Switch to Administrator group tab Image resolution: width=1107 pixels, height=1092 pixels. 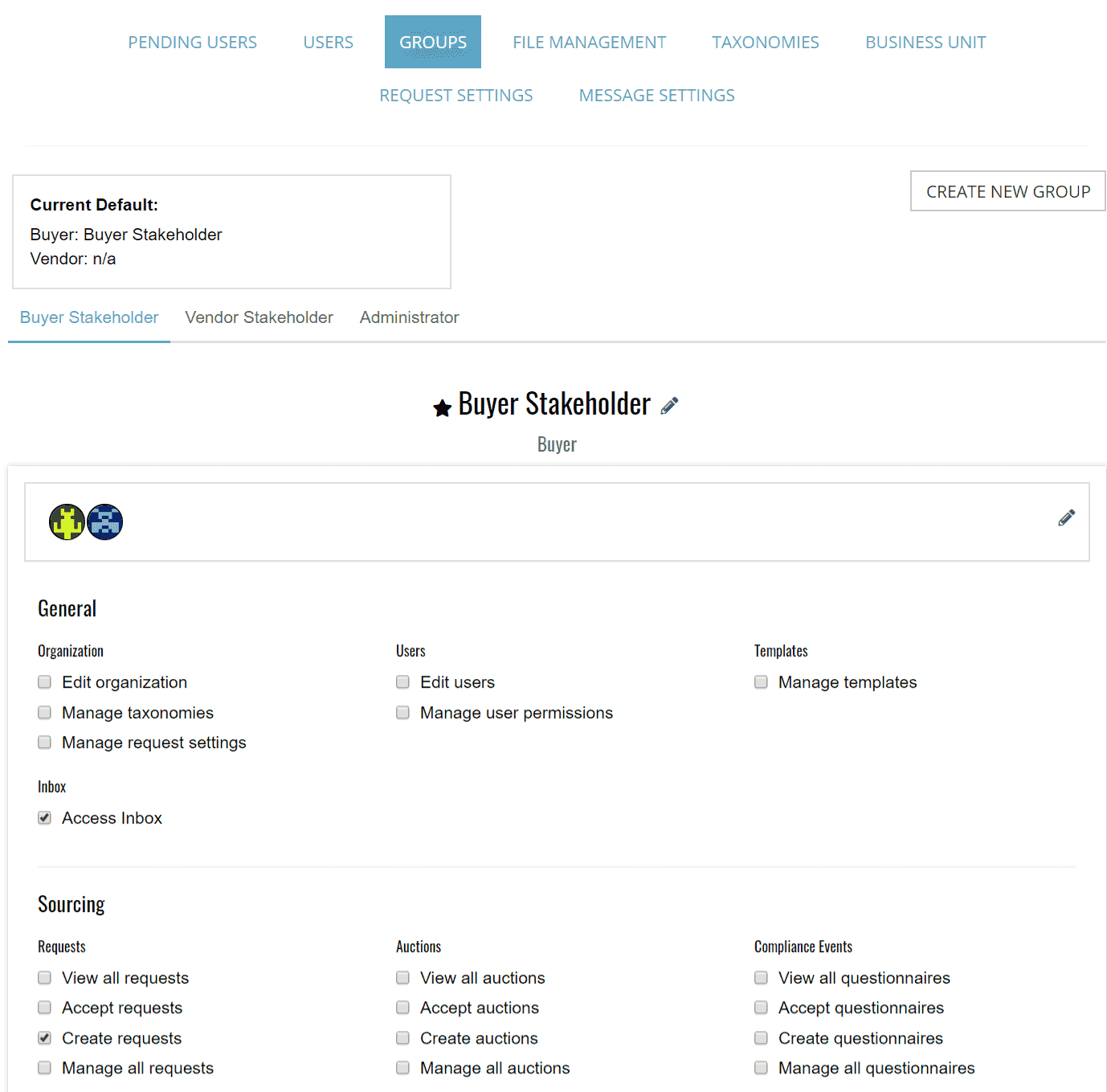pos(410,317)
